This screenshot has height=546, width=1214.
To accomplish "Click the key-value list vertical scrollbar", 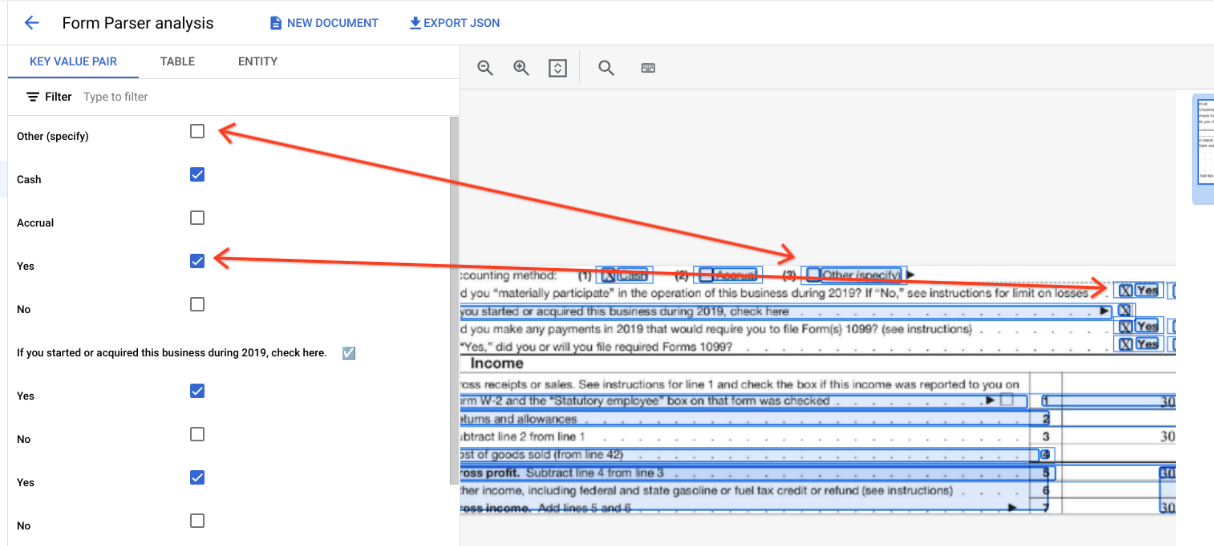I will click(454, 300).
